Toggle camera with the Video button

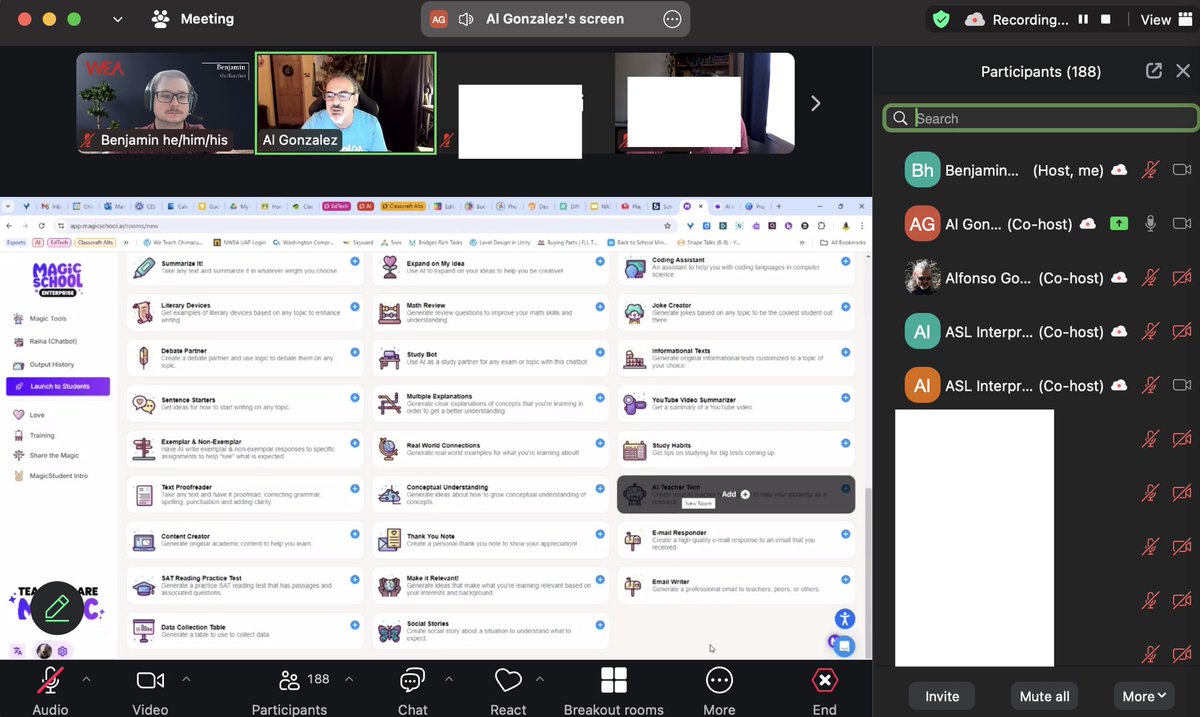click(x=150, y=690)
